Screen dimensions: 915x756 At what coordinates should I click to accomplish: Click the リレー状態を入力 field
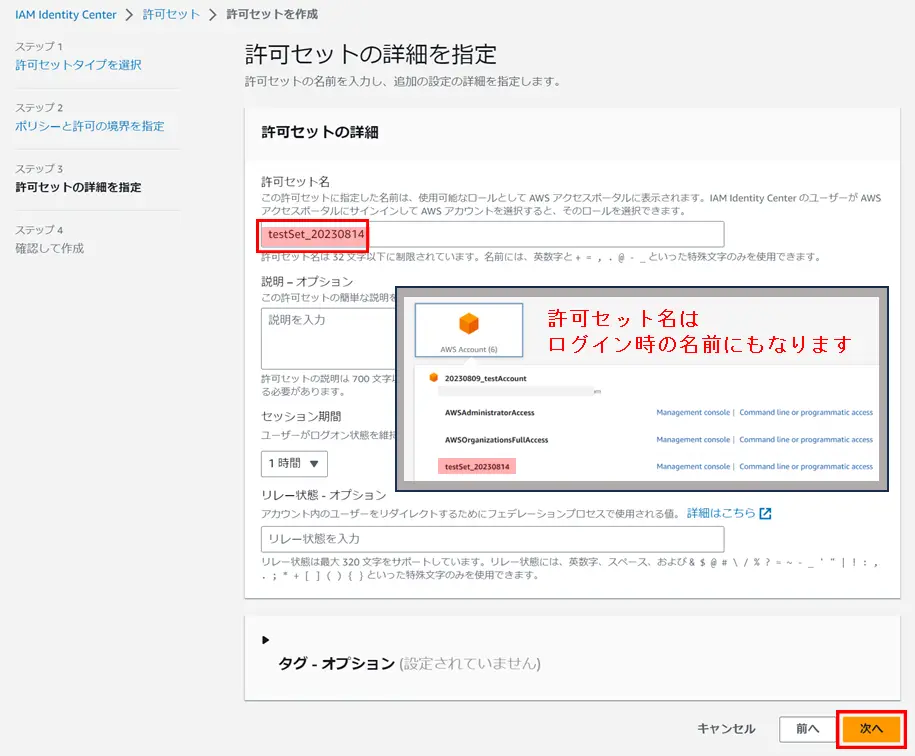tap(493, 539)
